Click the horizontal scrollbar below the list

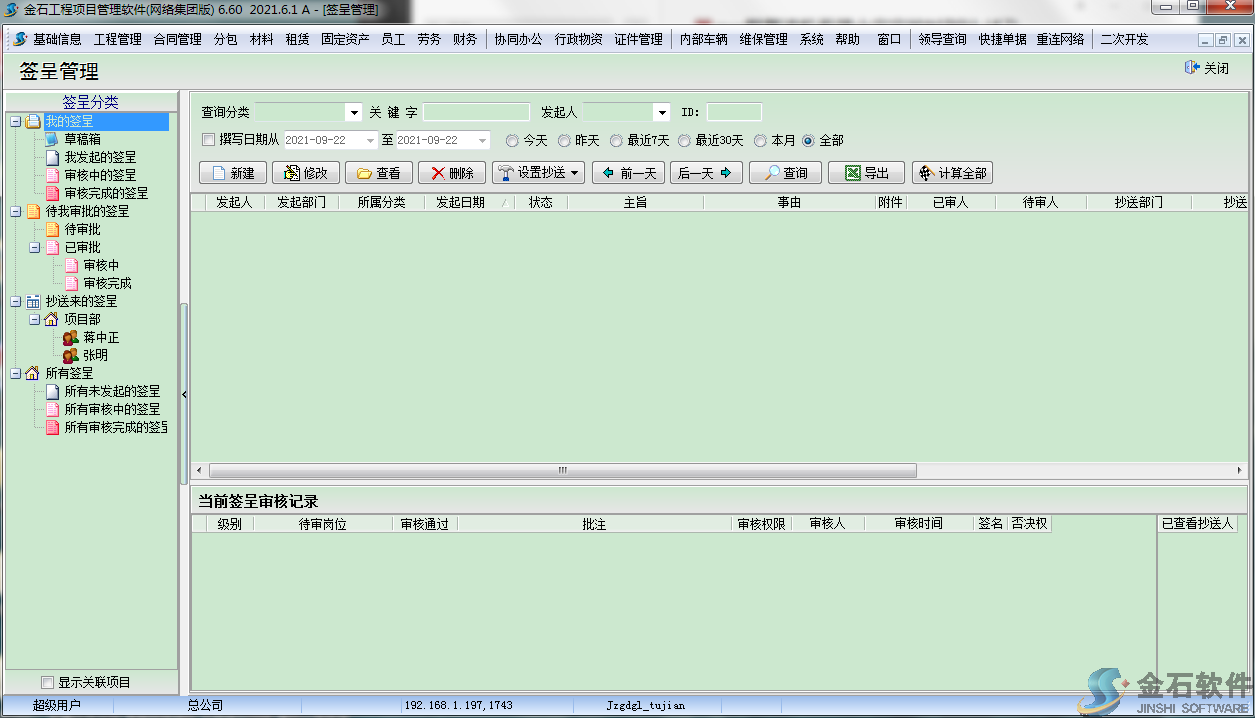560,469
